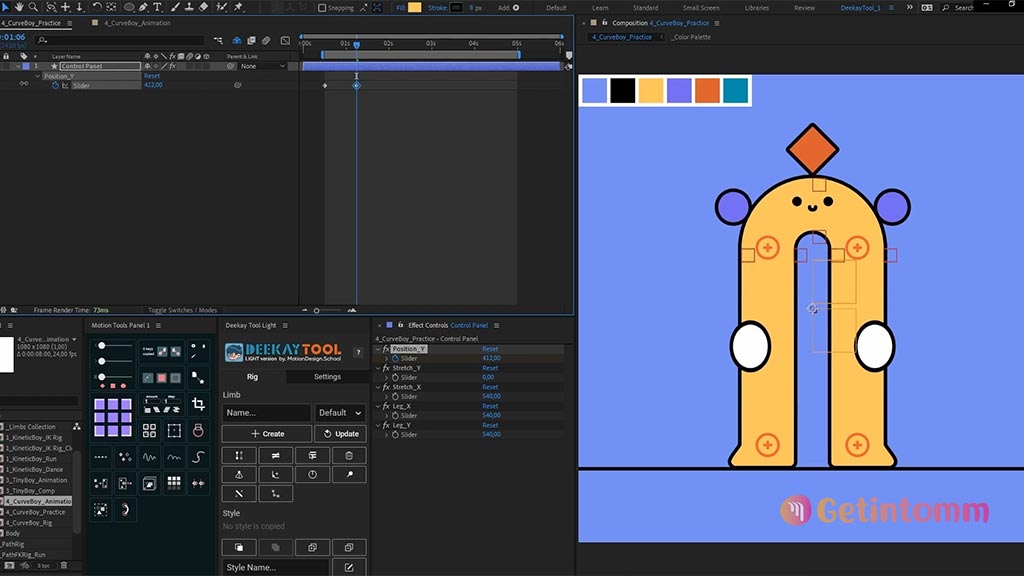Toggle fx switch for Position_Y effect
Image resolution: width=1024 pixels, height=576 pixels.
tap(386, 349)
